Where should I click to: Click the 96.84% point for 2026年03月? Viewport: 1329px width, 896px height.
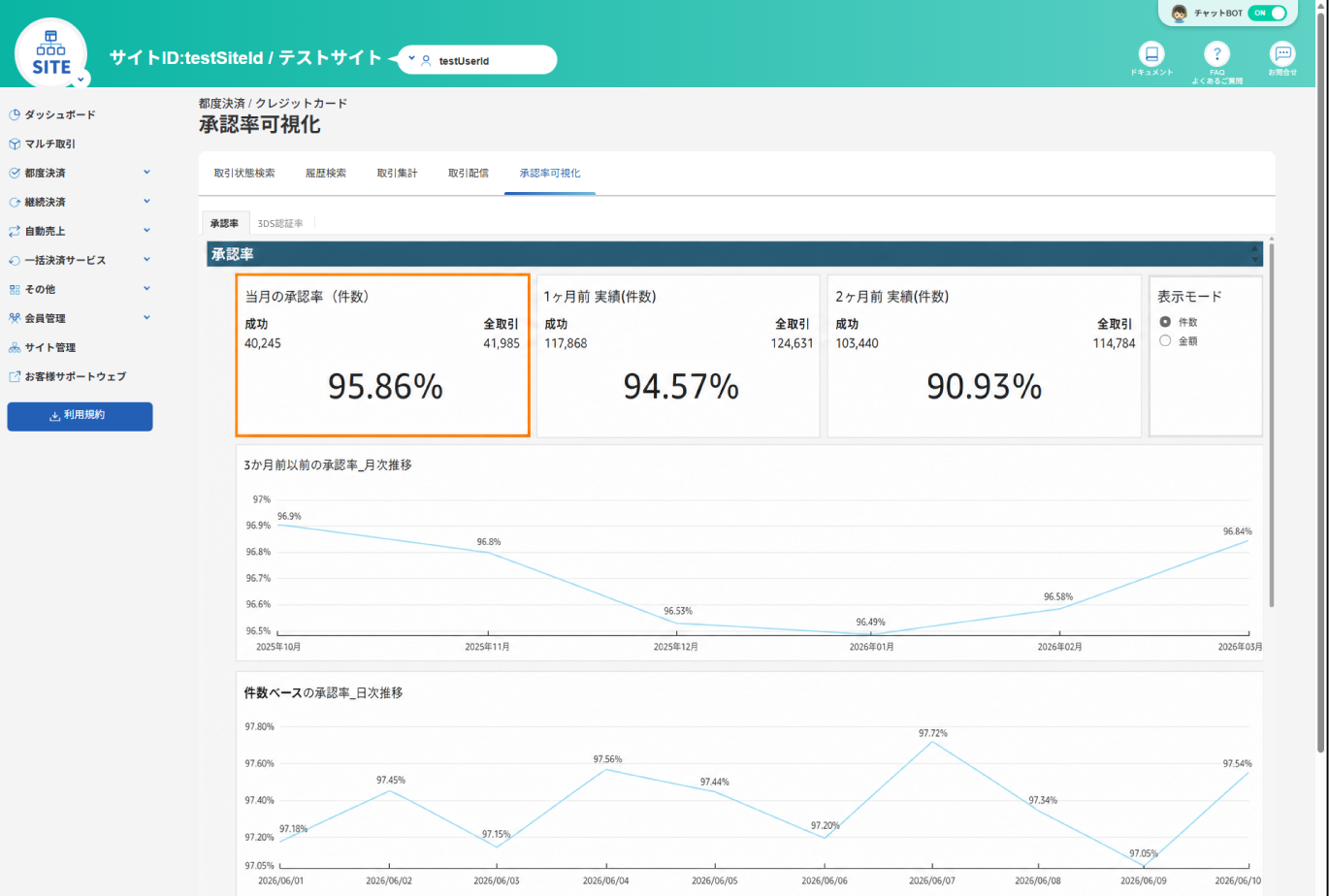[x=1248, y=540]
